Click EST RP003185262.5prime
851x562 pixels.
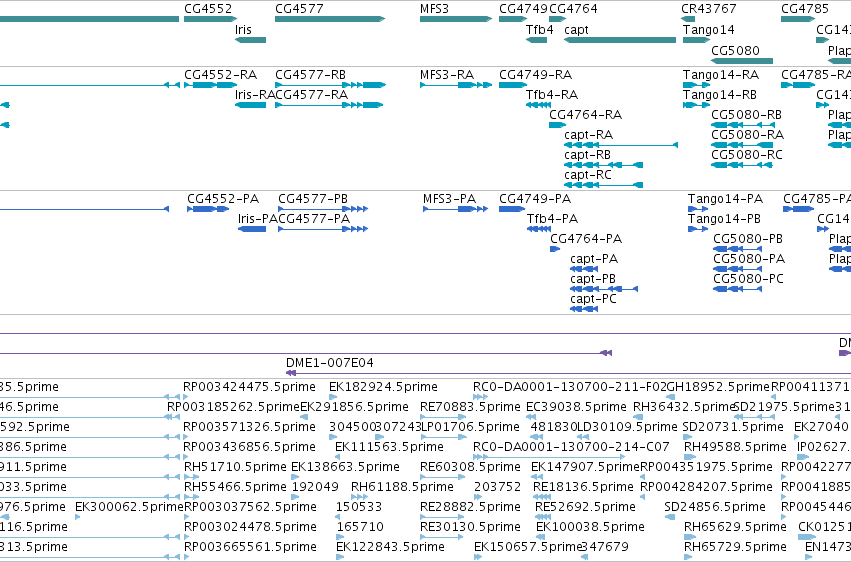(x=233, y=407)
